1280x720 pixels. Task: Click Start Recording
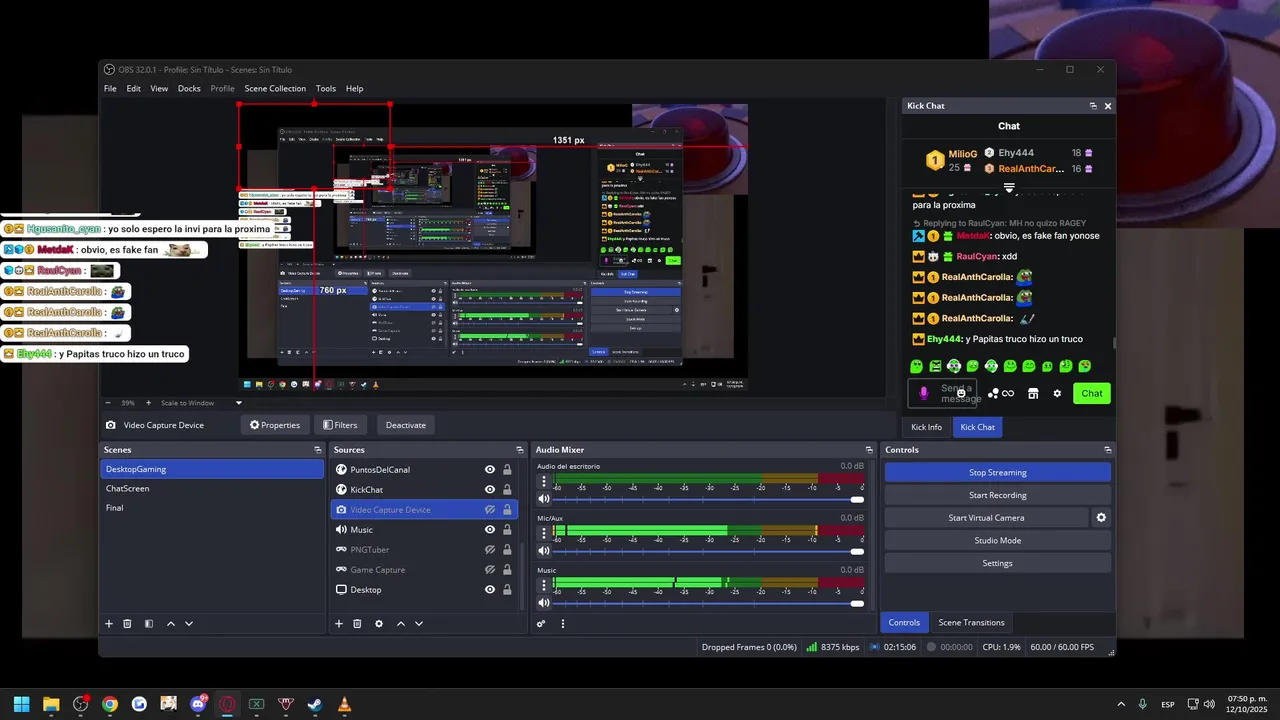coord(998,495)
